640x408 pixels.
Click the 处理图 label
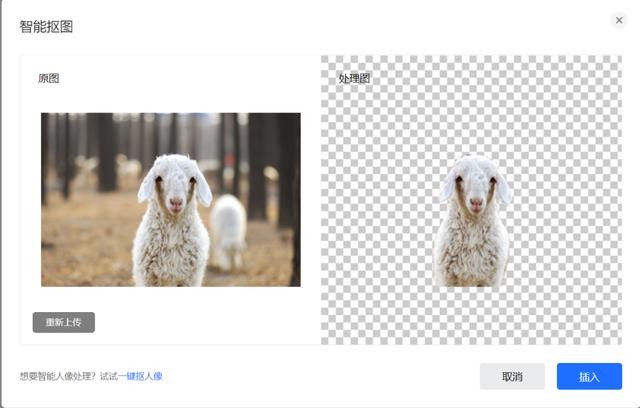click(354, 78)
